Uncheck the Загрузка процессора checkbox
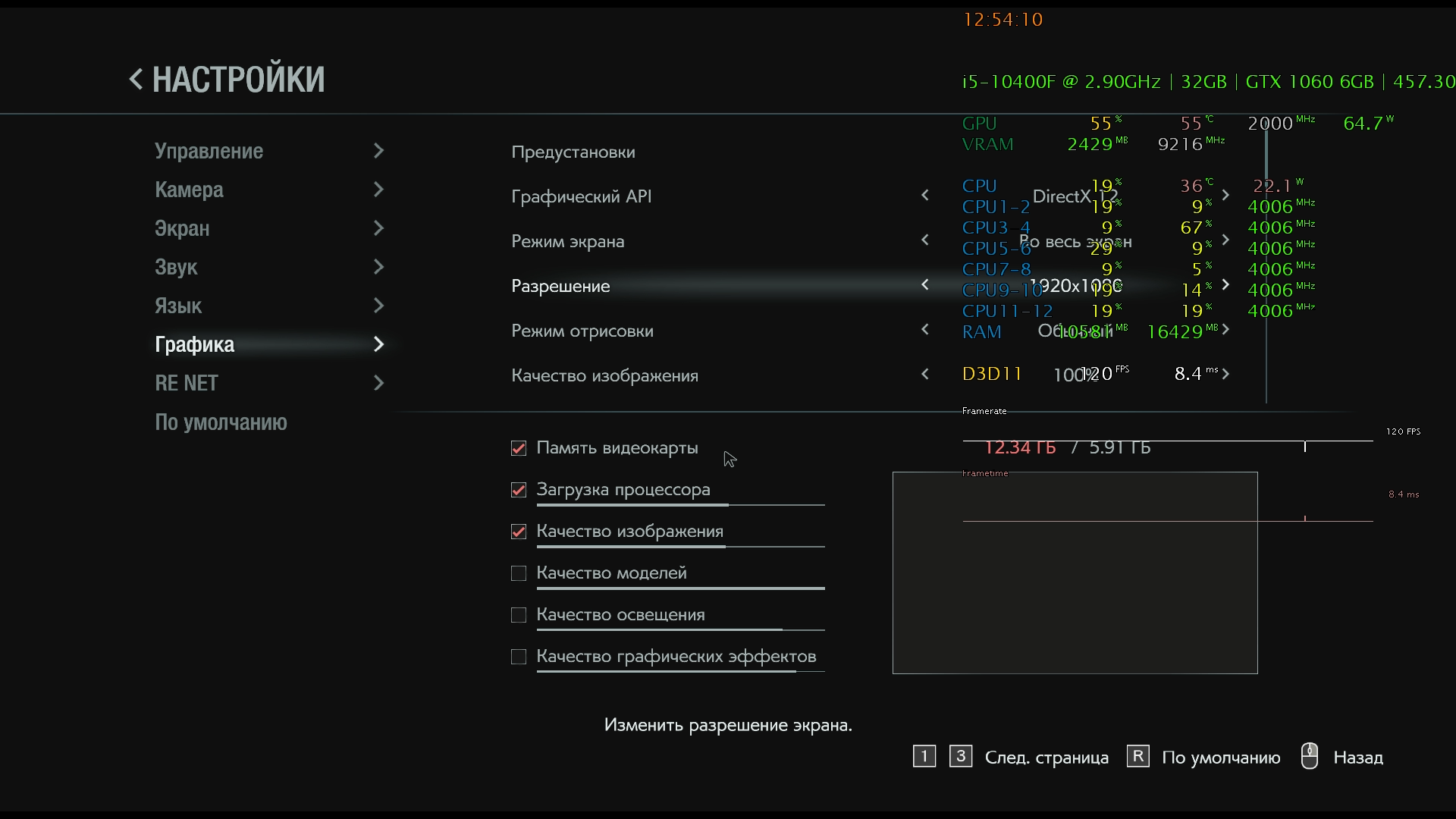Viewport: 1456px width, 819px height. (x=519, y=490)
